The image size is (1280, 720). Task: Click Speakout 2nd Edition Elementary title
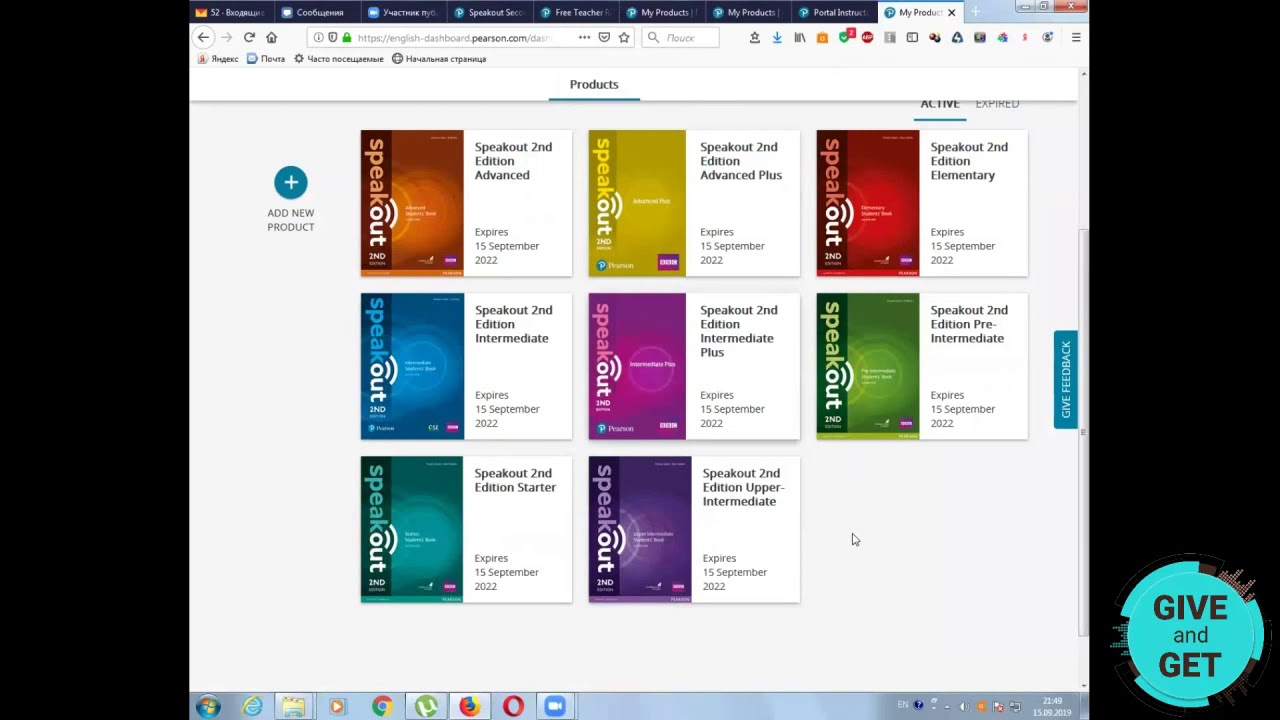coord(969,161)
